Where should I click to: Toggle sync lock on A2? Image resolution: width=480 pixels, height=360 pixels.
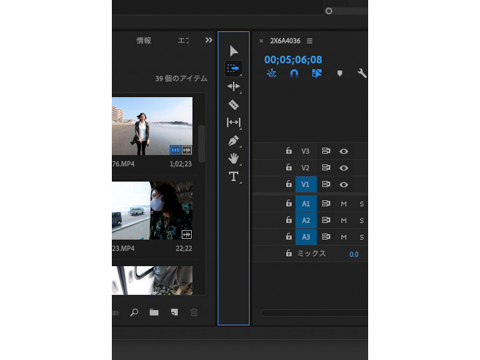point(326,220)
